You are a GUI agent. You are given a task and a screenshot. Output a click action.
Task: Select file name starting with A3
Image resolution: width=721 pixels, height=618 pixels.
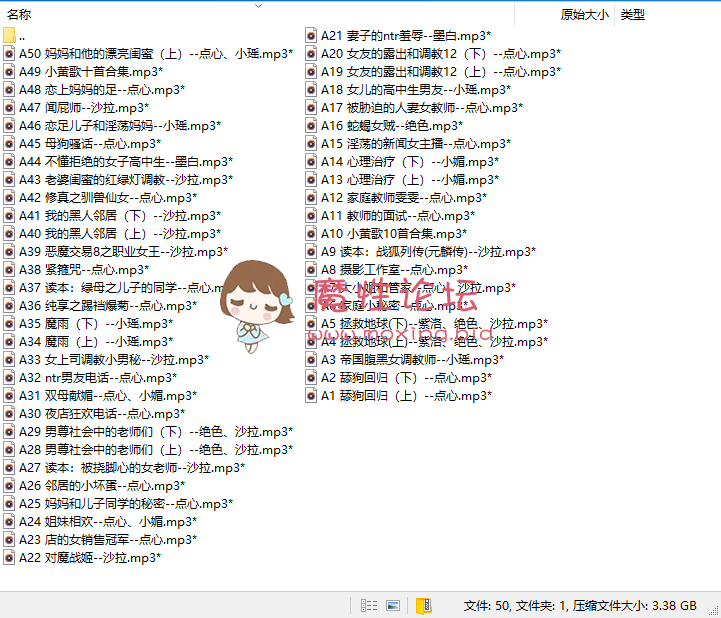point(412,360)
